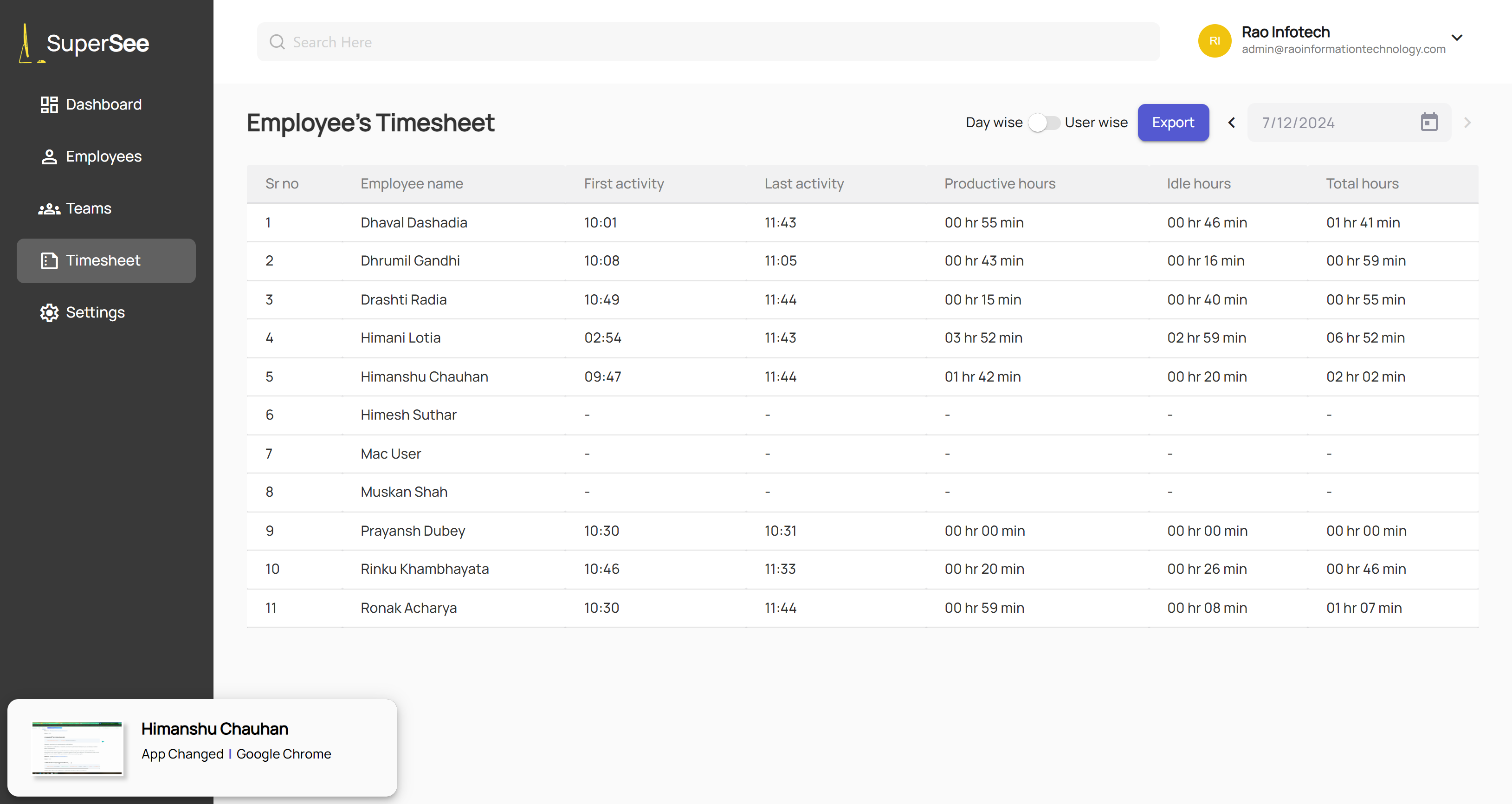Click the Timesheet document icon
Screen dimensions: 1512x804
point(49,261)
